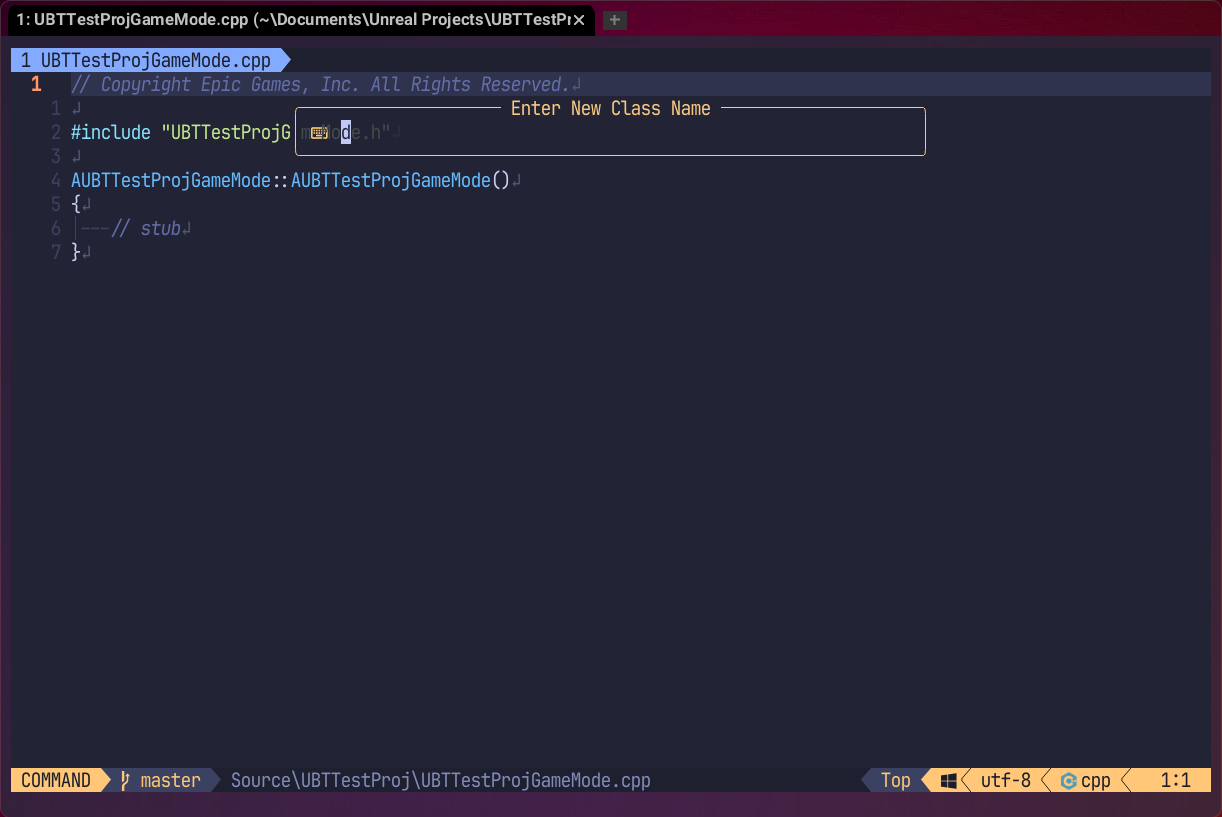The height and width of the screenshot is (817, 1222).
Task: Click the COMMAND mode indicator
Action: [x=55, y=780]
